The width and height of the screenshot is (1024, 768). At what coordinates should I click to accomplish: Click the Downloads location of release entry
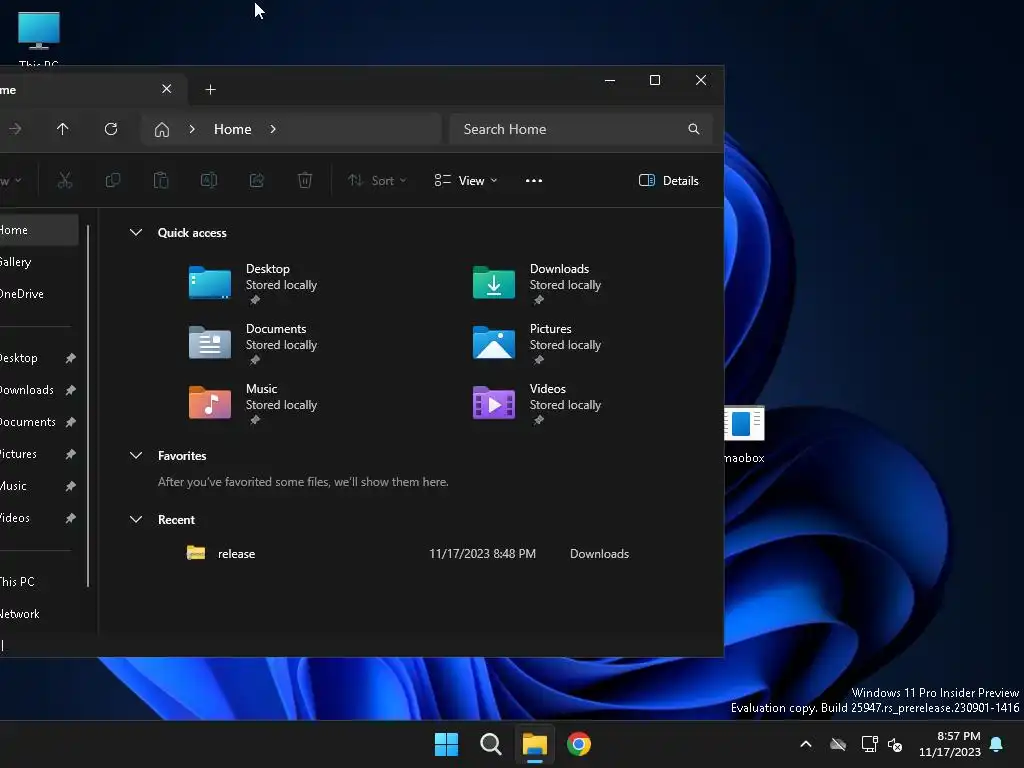[x=600, y=554]
